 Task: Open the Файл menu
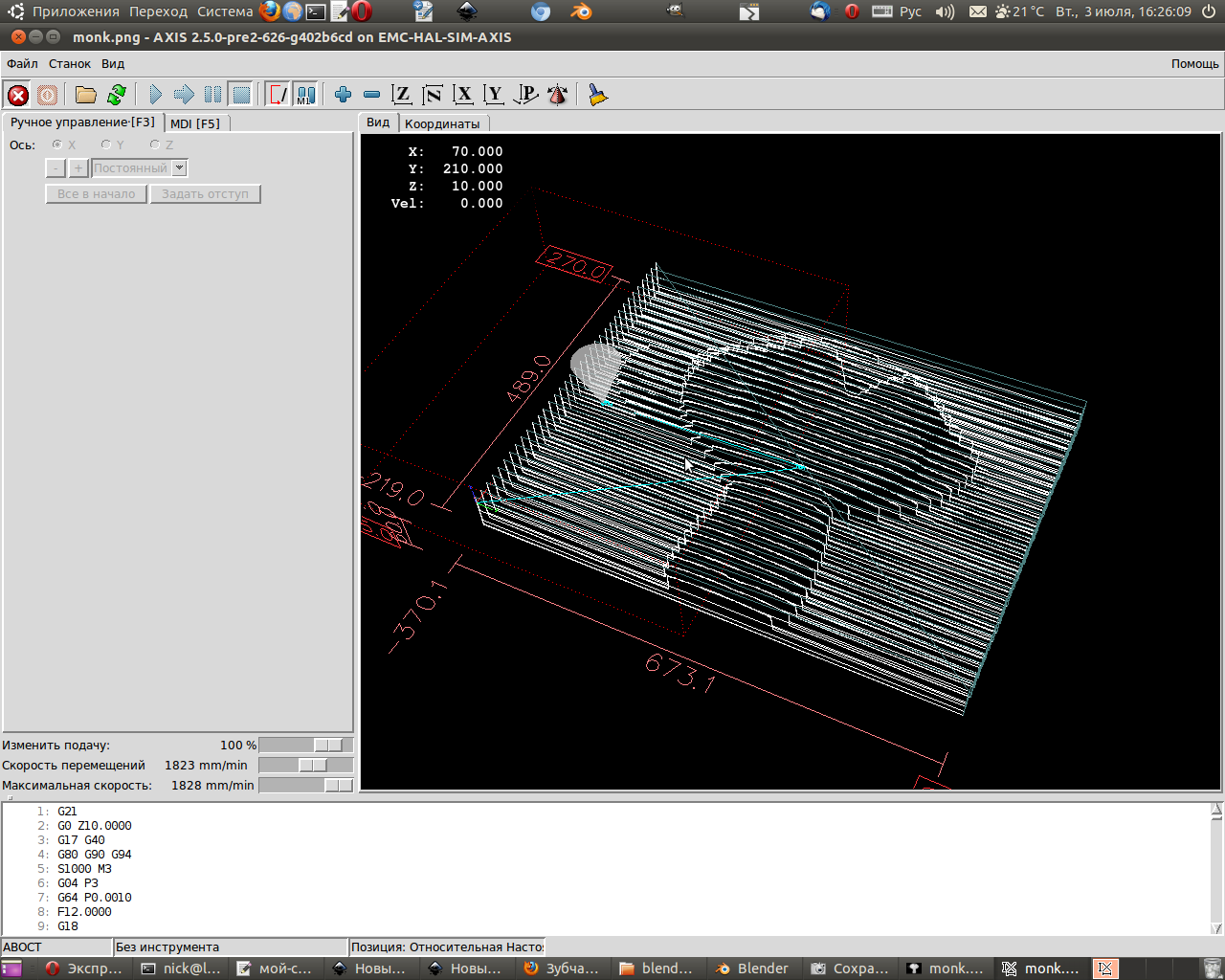[22, 64]
